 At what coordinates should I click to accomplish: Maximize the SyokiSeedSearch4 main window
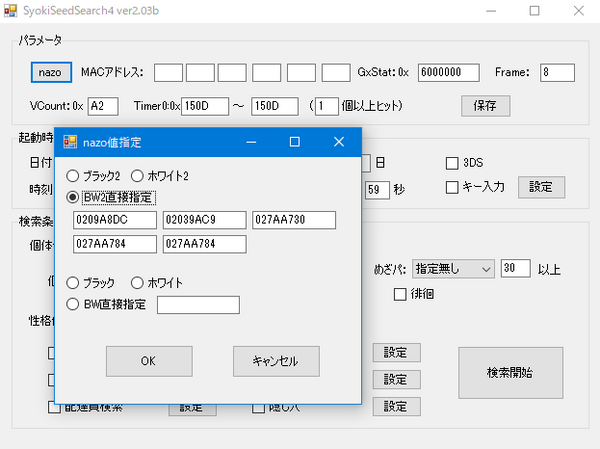click(x=535, y=11)
